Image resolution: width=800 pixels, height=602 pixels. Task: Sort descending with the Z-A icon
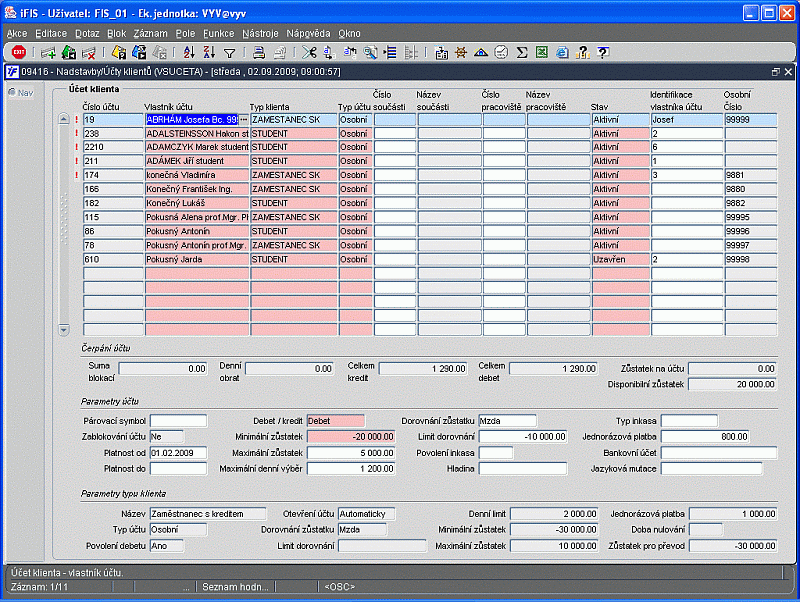click(209, 52)
